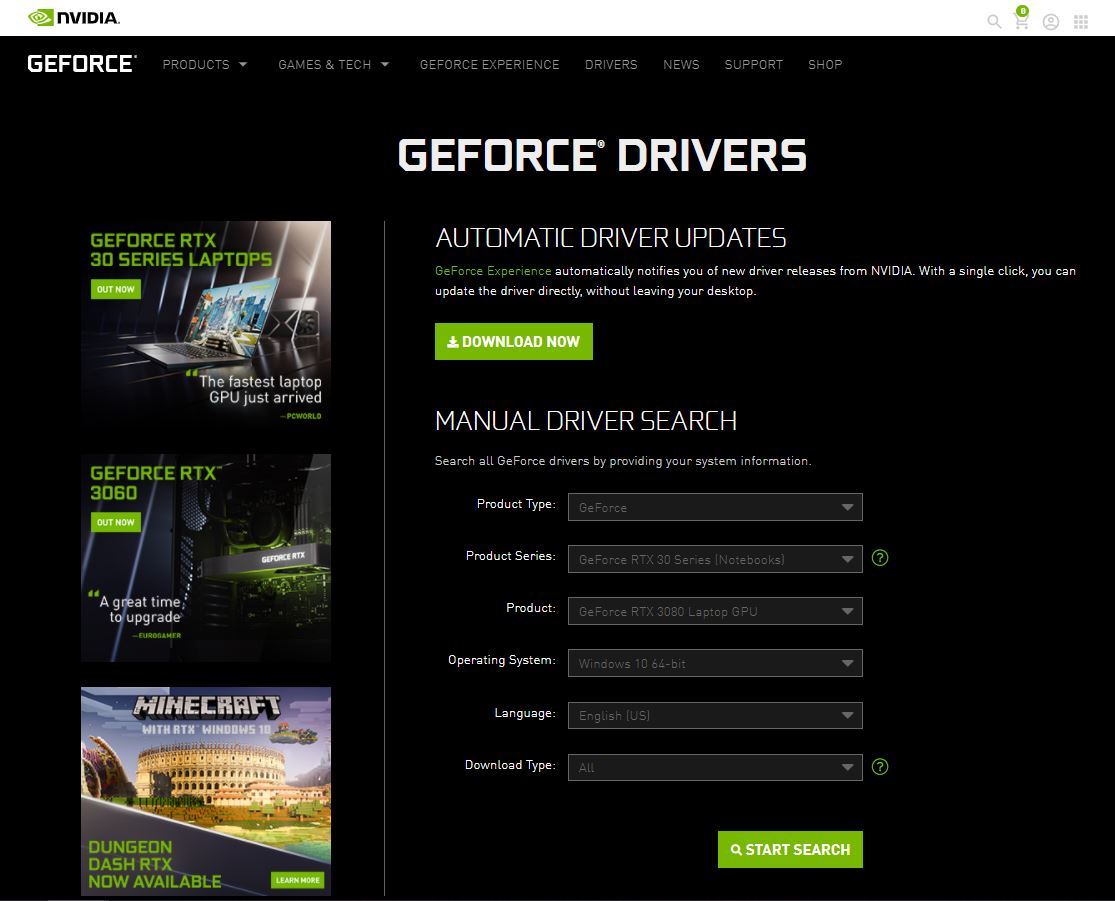The width and height of the screenshot is (1115, 901).
Task: Select the DRIVERS menu item
Action: pos(611,64)
